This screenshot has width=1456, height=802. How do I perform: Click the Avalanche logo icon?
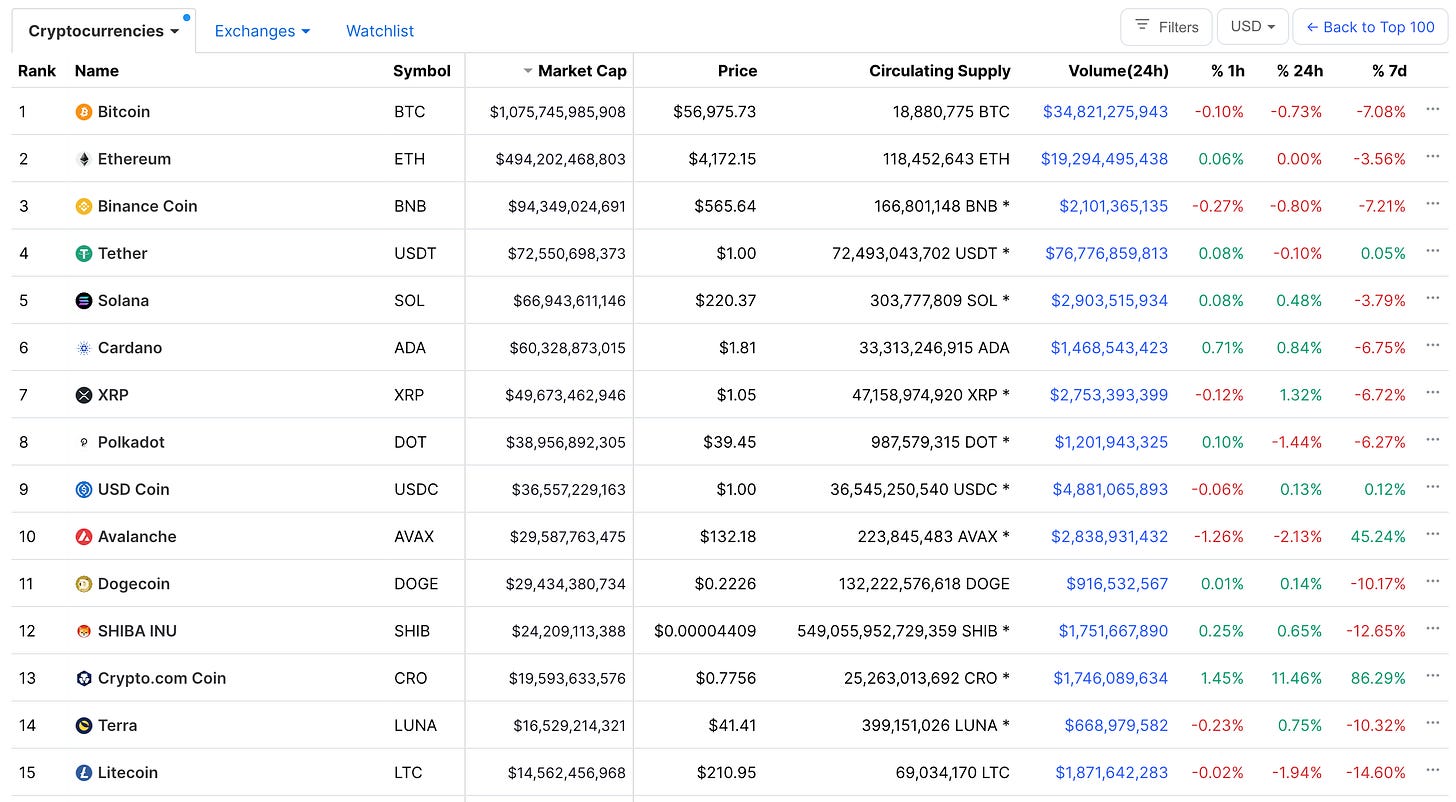click(x=84, y=536)
